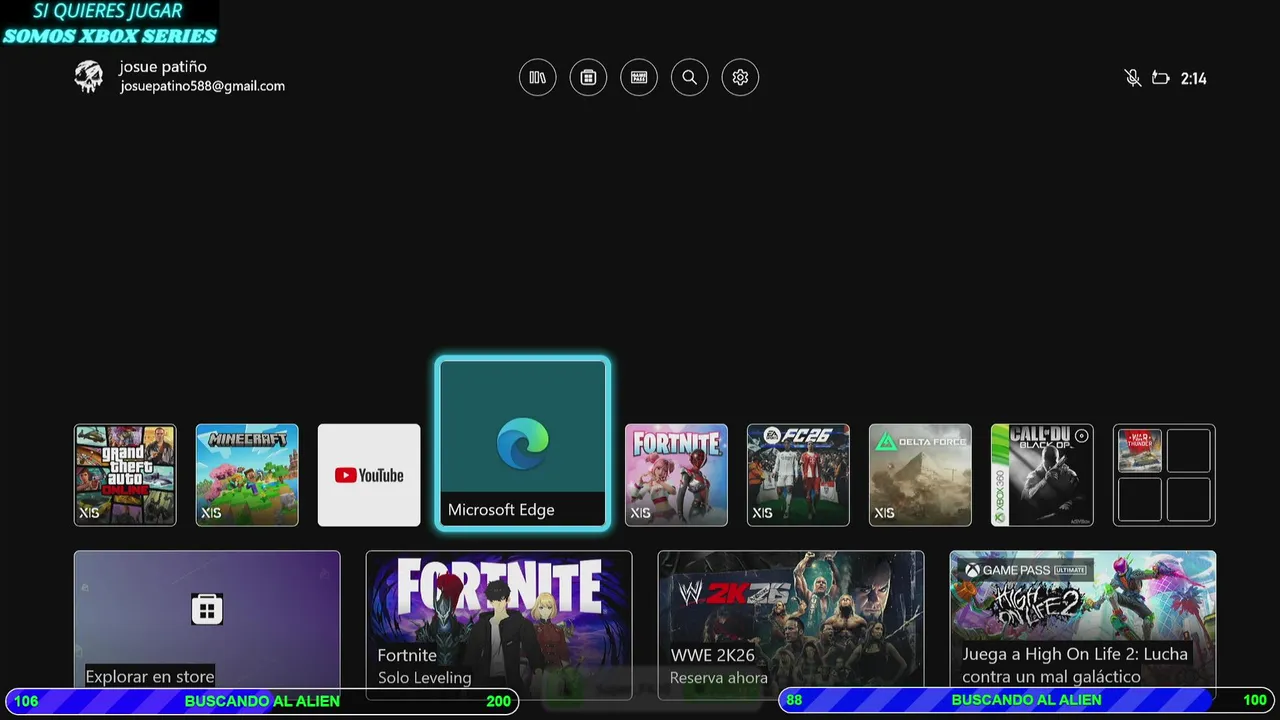Launch Call of Duty Black Ops tile
Screen dimensions: 1280x720
point(1042,475)
